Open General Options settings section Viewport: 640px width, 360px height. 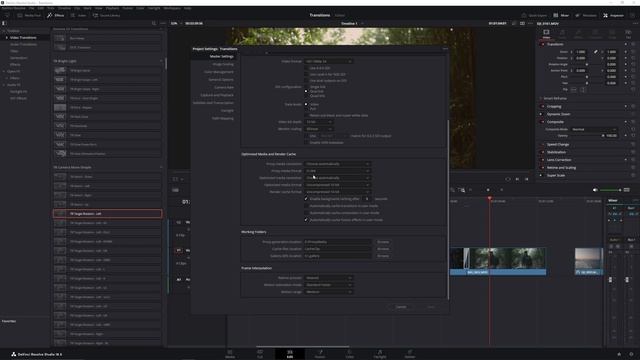(221, 80)
